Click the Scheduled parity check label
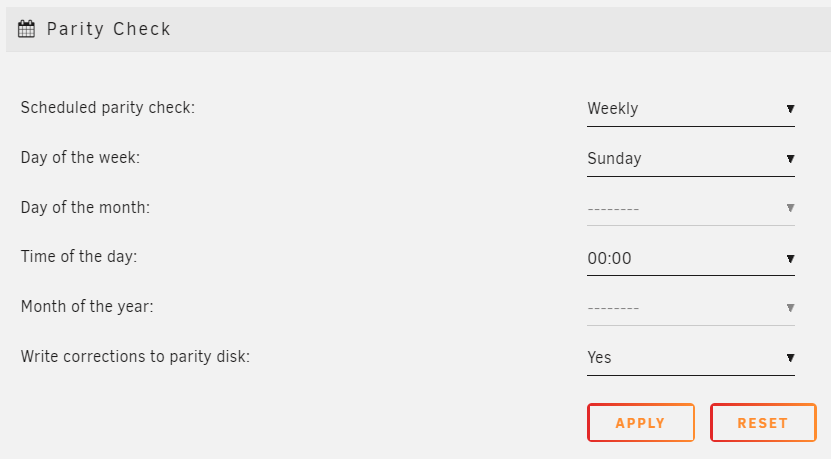Screen dimensions: 831x459 (108, 108)
